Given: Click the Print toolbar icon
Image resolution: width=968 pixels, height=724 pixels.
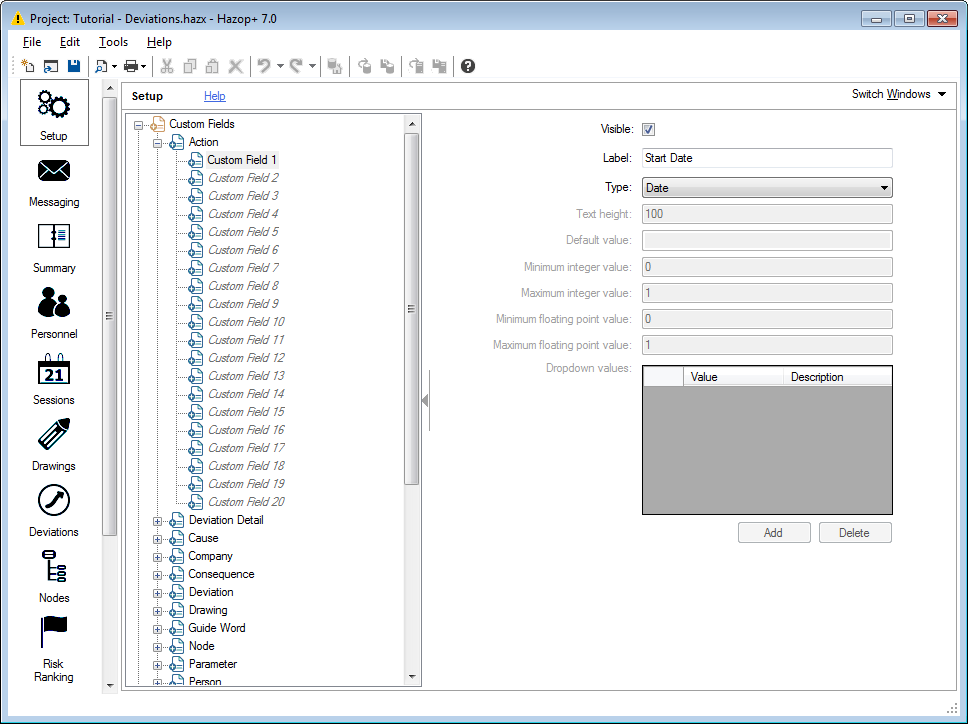Looking at the screenshot, I should 130,66.
